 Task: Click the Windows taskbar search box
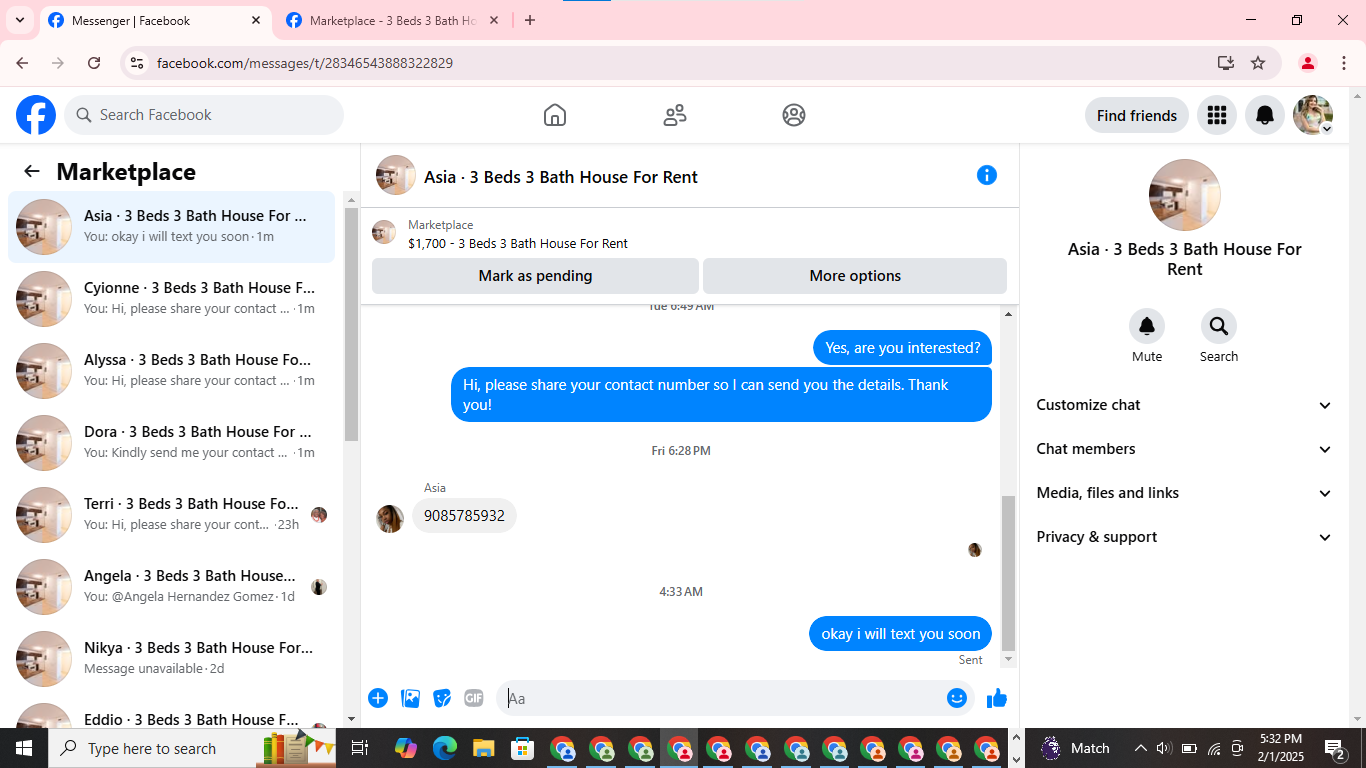click(x=192, y=748)
